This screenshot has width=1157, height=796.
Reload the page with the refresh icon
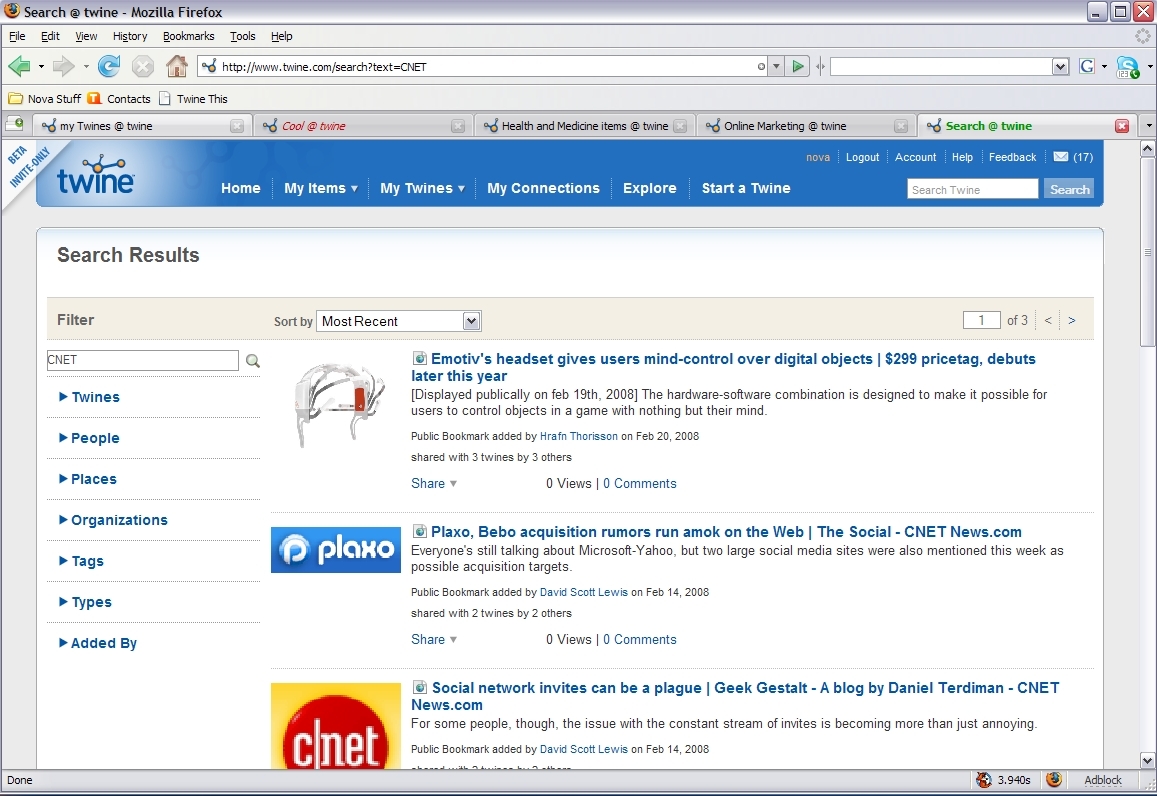click(109, 66)
